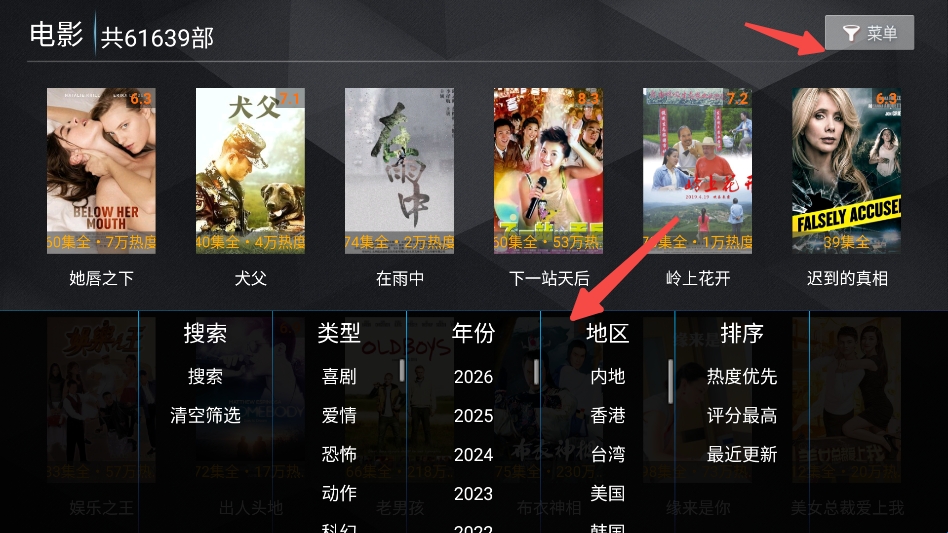Select 恐怖 in the 类型 list
This screenshot has height=533, width=948.
pyautogui.click(x=339, y=454)
